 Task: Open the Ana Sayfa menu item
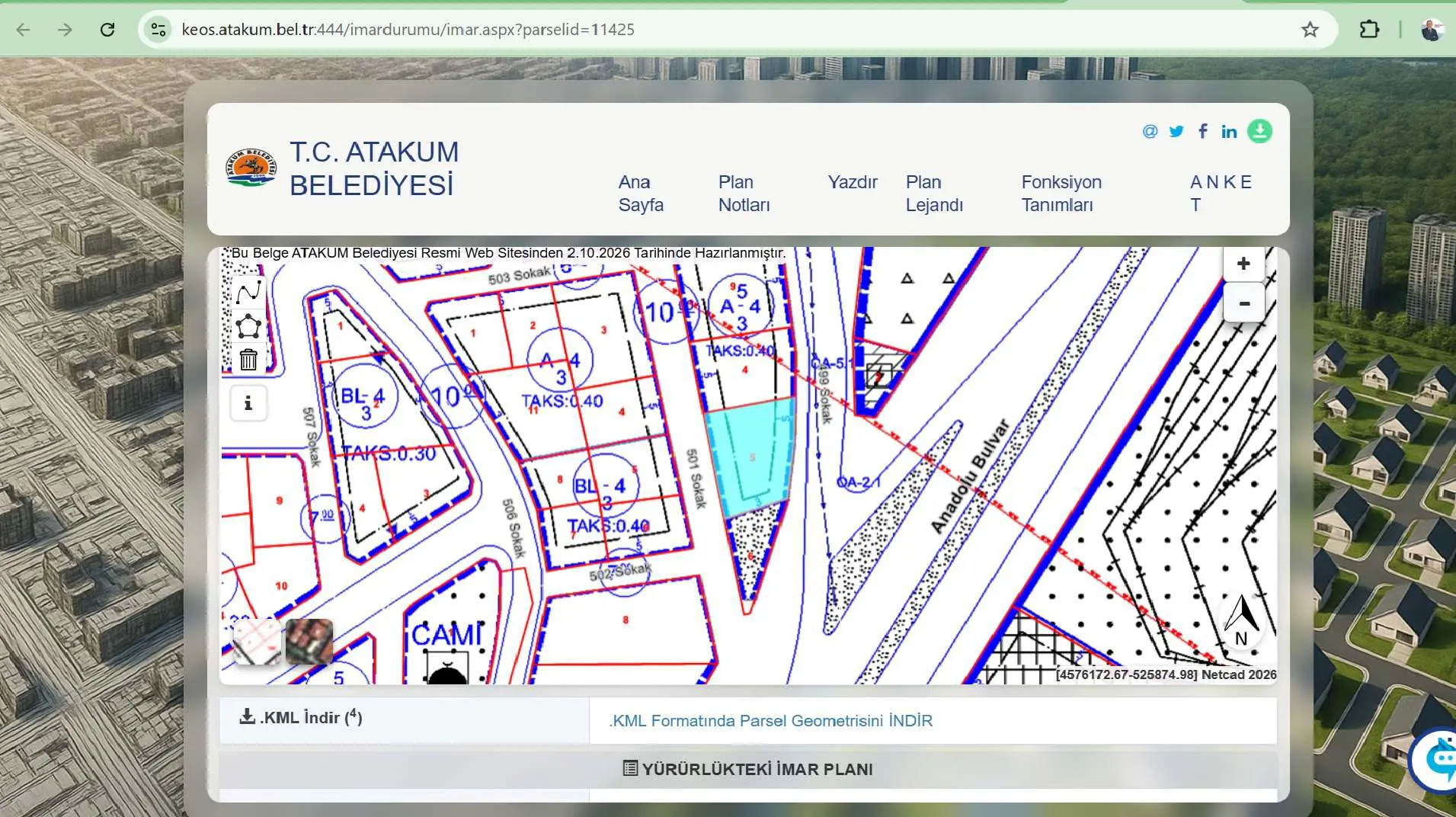(641, 194)
